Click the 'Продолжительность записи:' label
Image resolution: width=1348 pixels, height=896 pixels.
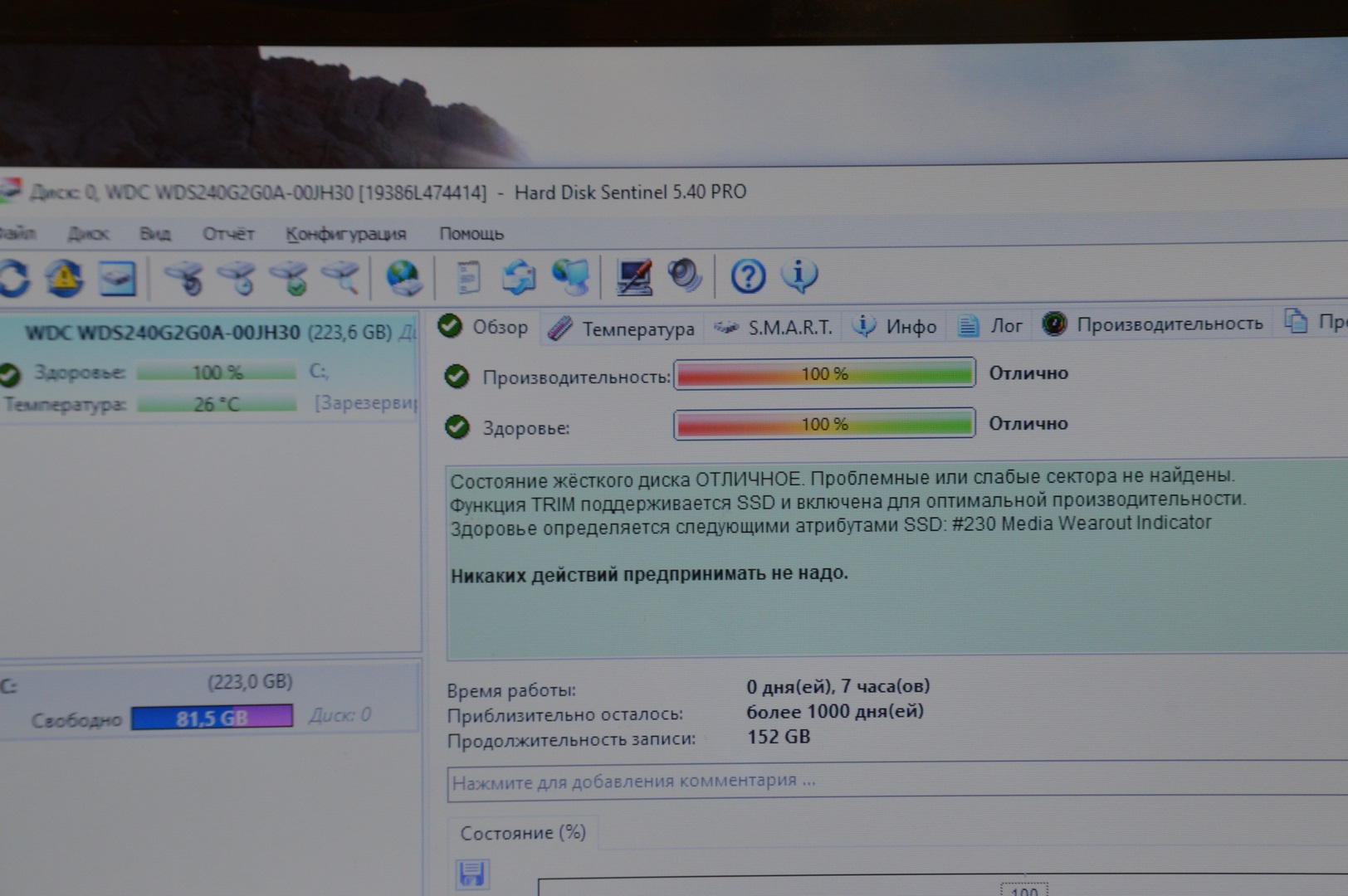571,740
